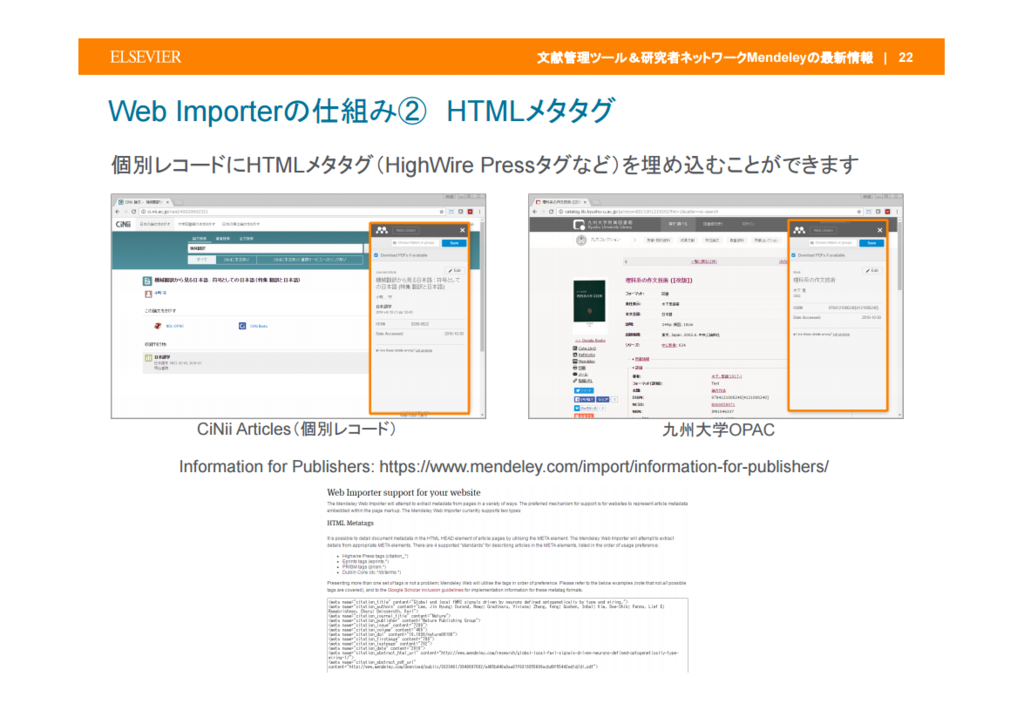Close the Mendeley importer popup in the CiNii window
Image resolution: width=1024 pixels, height=724 pixels.
[462, 230]
